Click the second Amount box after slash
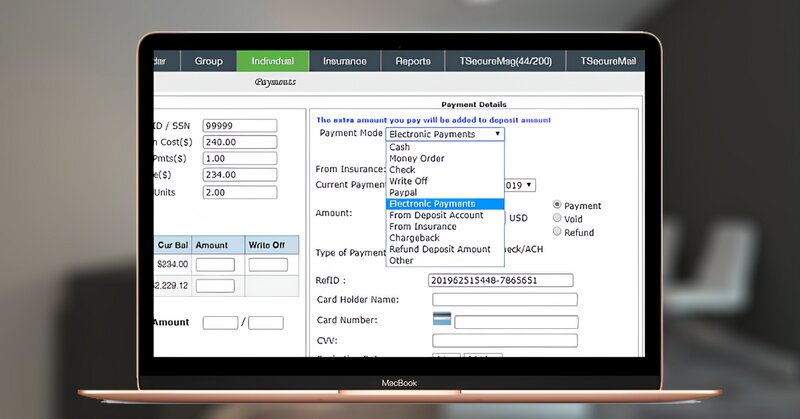The height and width of the screenshot is (419, 800). tap(266, 323)
